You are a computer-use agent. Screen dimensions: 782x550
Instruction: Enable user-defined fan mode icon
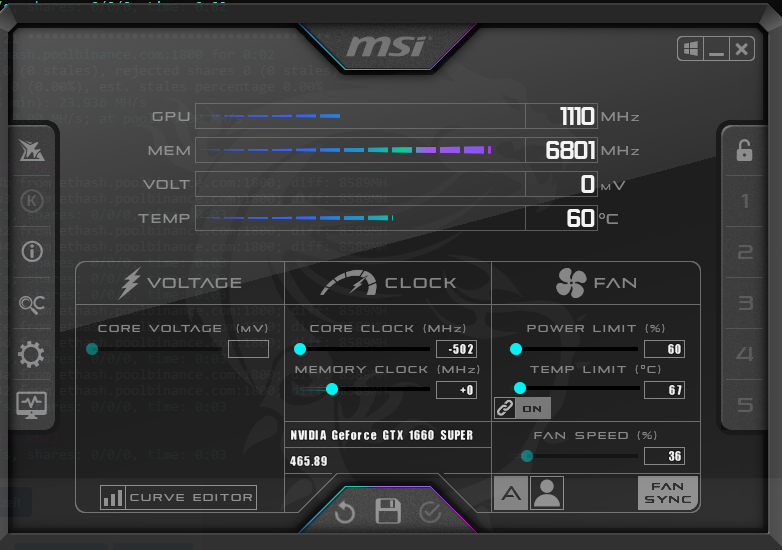(547, 493)
